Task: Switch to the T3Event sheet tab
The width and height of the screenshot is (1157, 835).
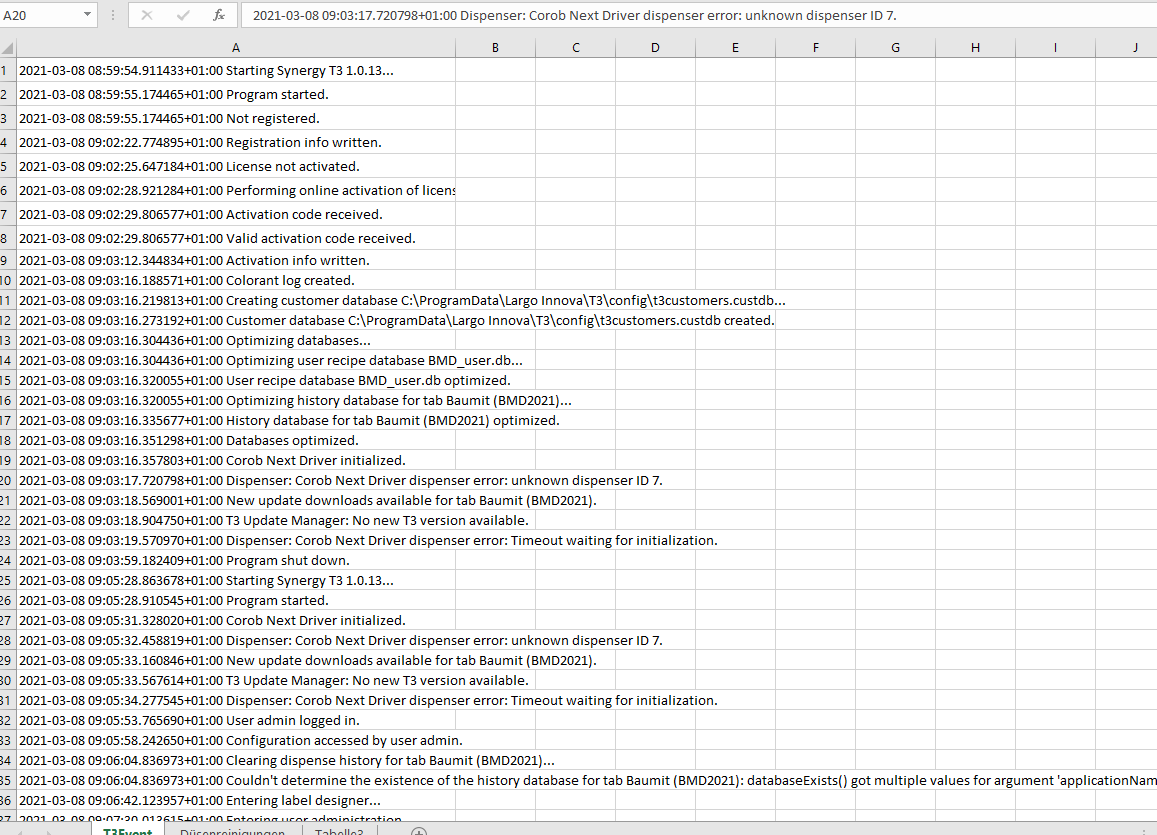Action: pyautogui.click(x=127, y=831)
